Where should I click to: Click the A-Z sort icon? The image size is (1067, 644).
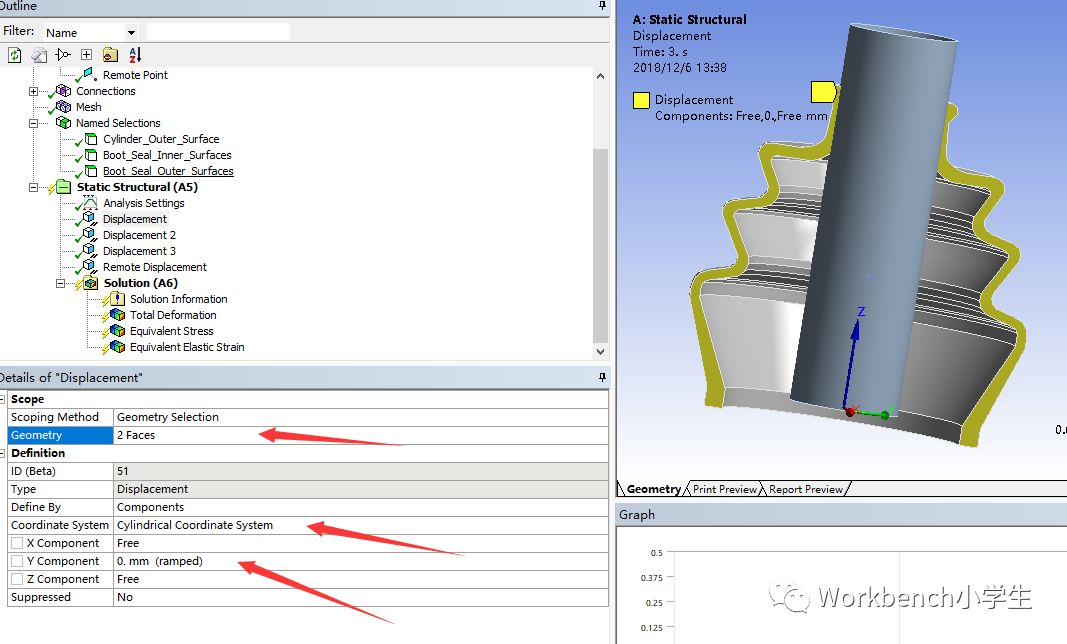tap(135, 54)
